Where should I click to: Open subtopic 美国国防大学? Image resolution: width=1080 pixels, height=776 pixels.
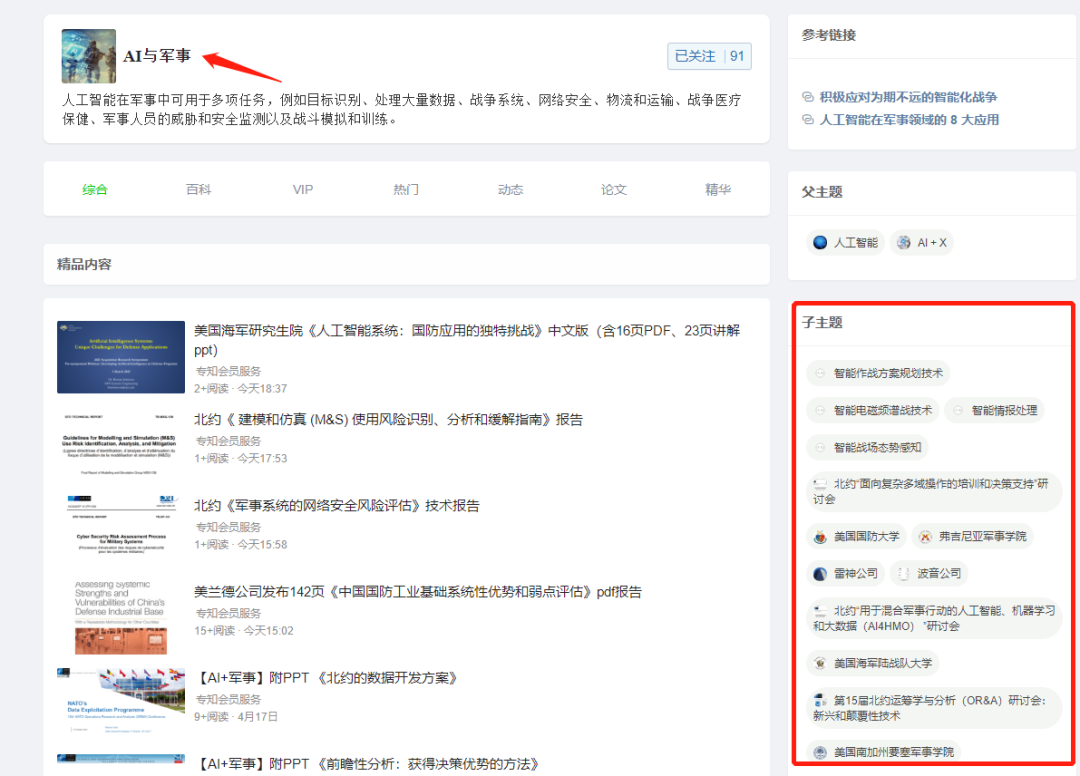(x=856, y=536)
